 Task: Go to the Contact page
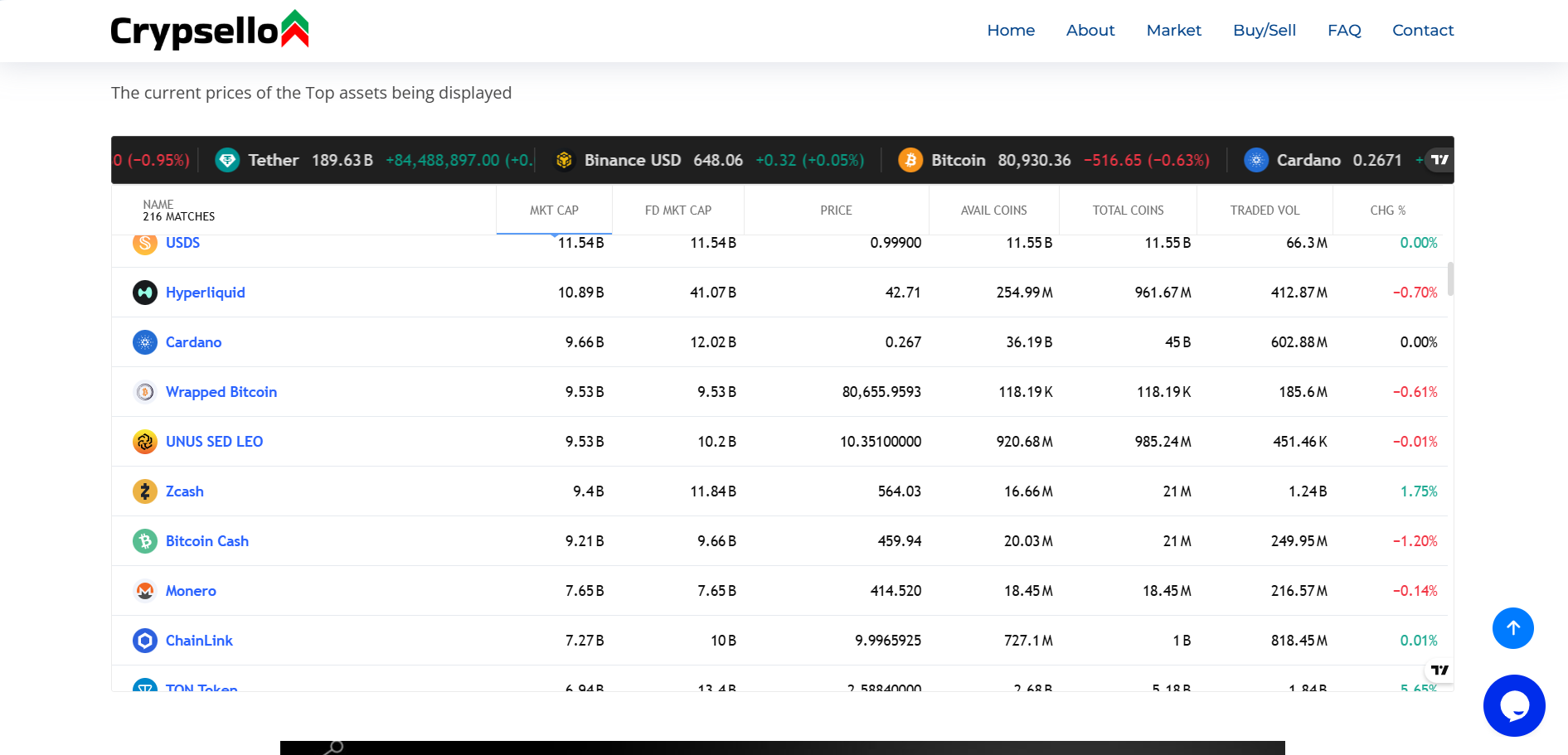(1423, 31)
